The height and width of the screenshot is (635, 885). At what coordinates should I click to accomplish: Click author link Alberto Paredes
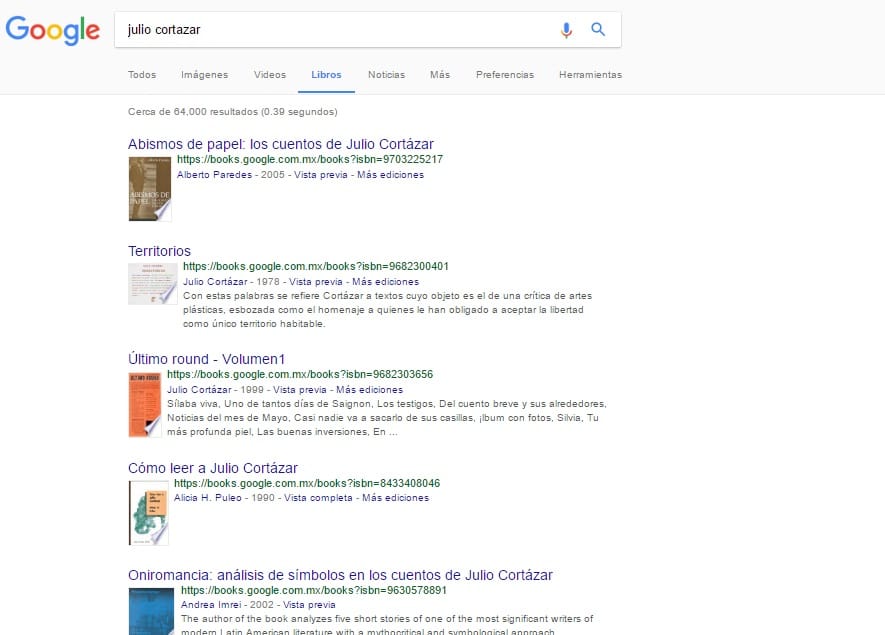pos(214,175)
